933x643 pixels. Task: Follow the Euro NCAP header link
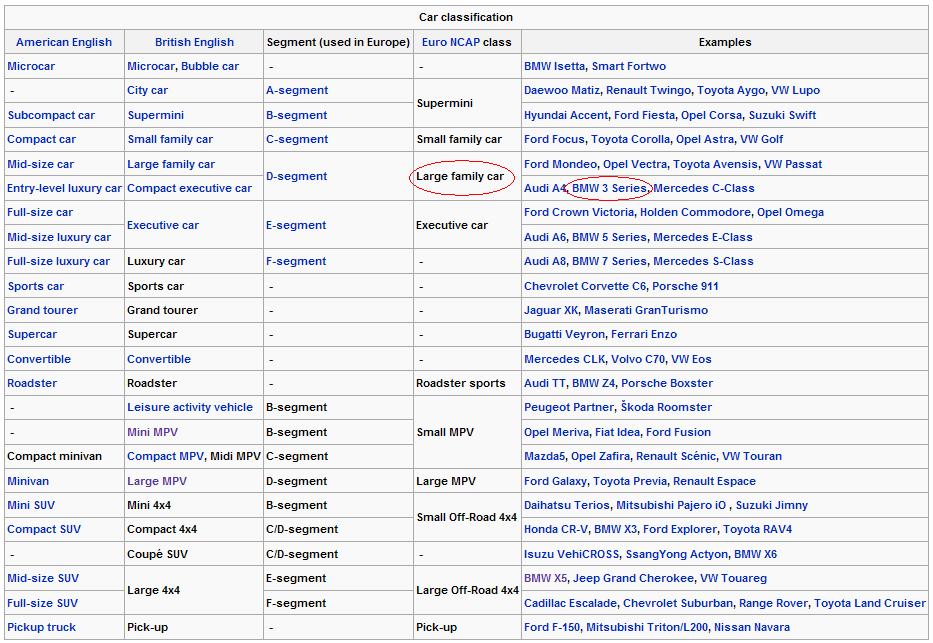point(450,42)
